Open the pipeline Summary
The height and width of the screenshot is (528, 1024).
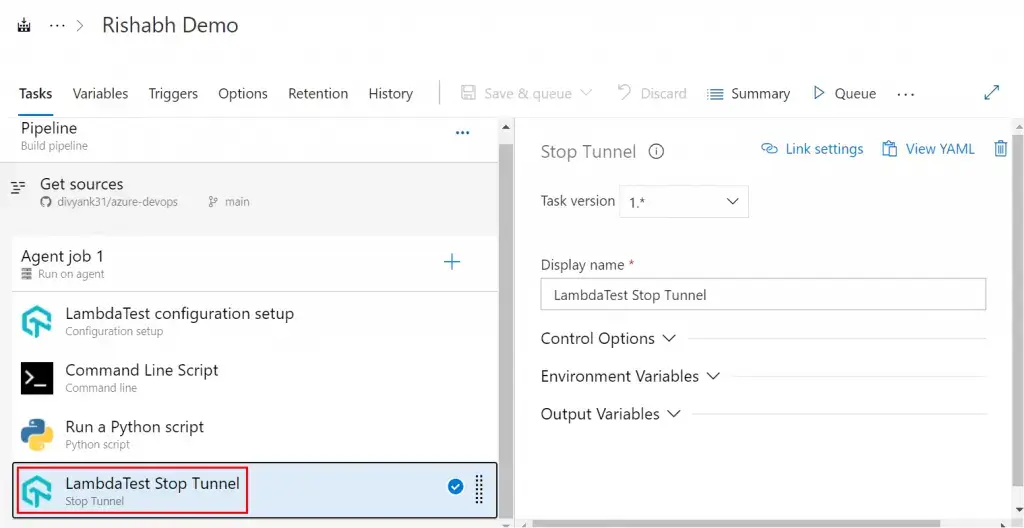[748, 93]
